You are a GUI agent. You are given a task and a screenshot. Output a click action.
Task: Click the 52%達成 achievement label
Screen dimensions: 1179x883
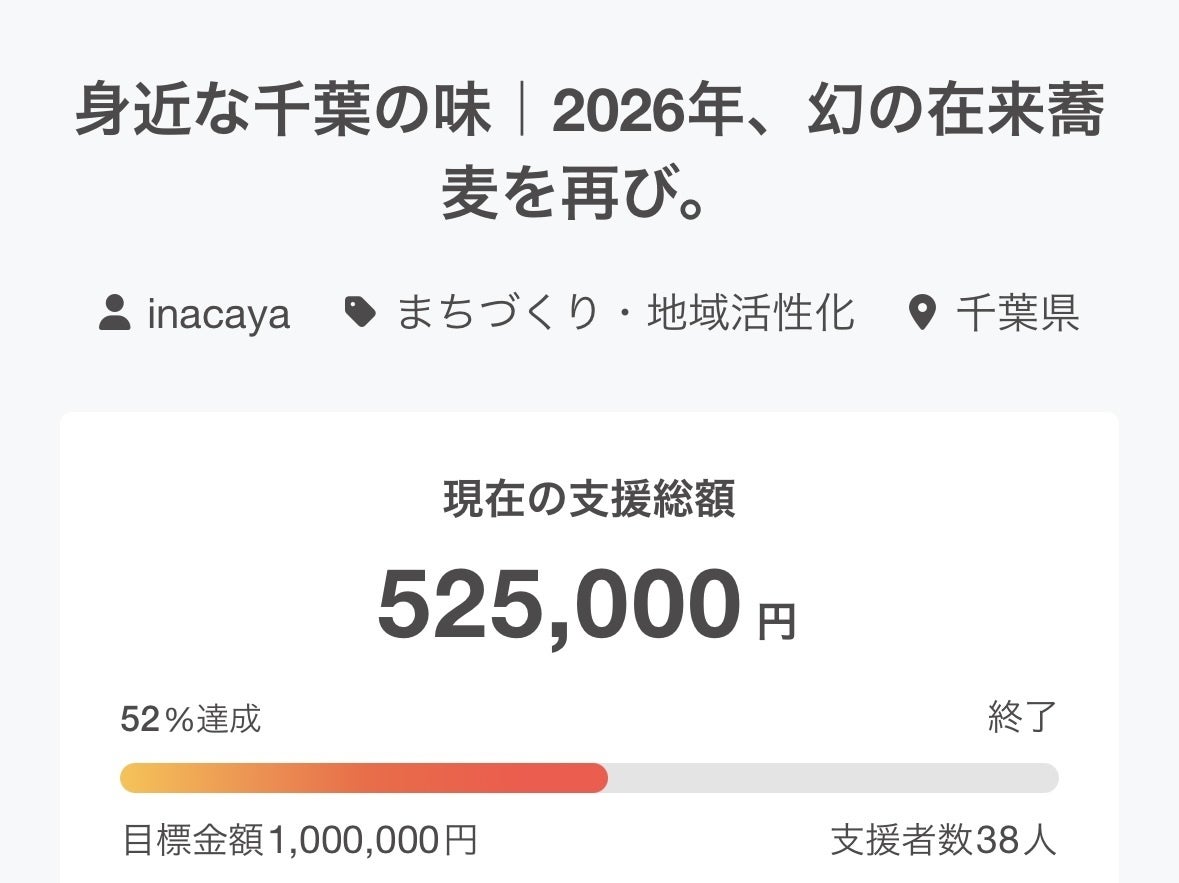[x=191, y=718]
